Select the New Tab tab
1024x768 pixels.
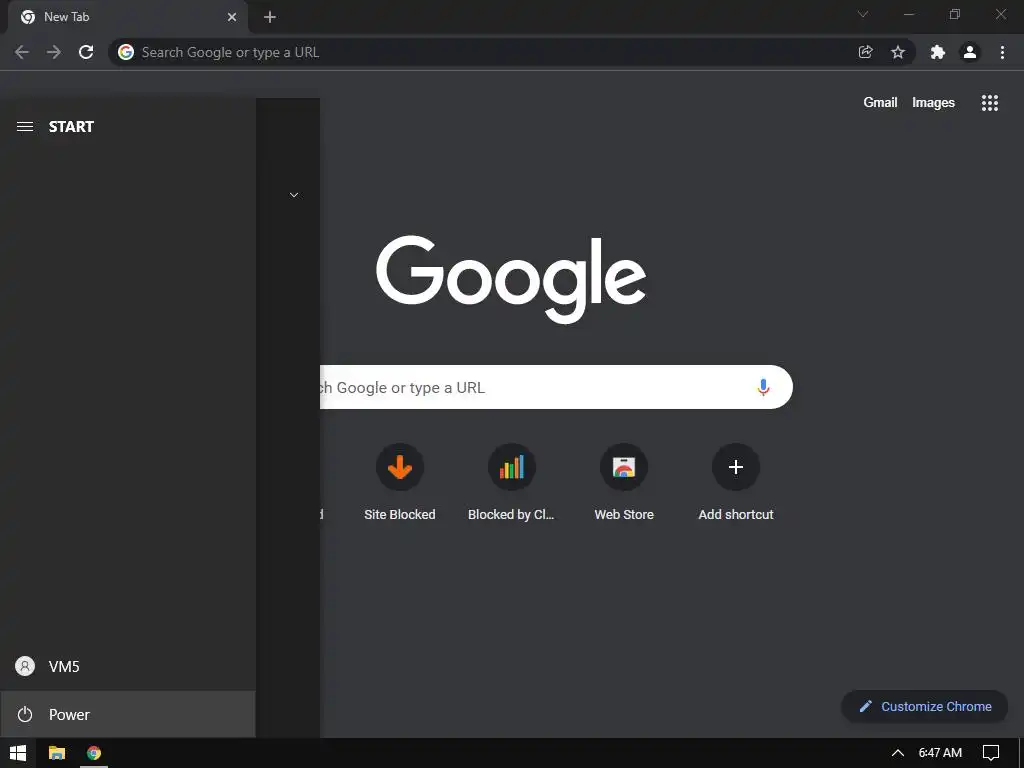click(x=127, y=17)
